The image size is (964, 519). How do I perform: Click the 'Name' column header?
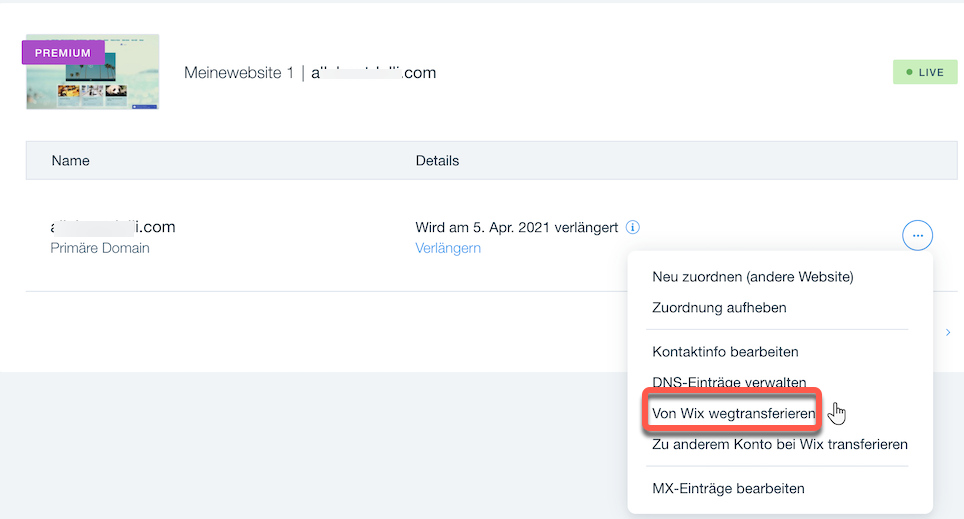(70, 160)
